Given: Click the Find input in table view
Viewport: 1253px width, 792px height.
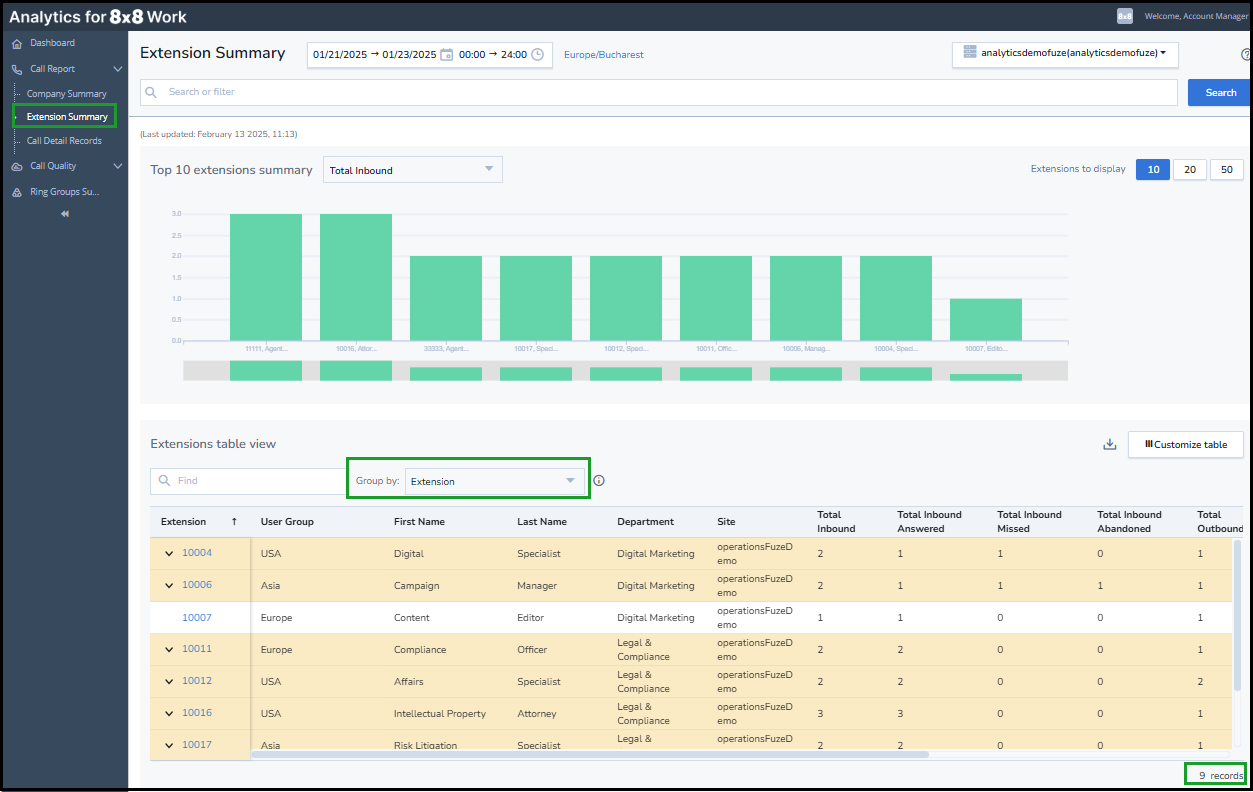Looking at the screenshot, I should pos(247,481).
